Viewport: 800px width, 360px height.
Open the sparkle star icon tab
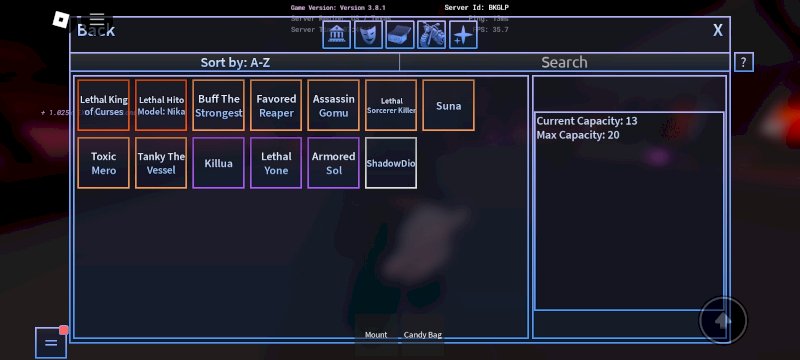coord(463,35)
